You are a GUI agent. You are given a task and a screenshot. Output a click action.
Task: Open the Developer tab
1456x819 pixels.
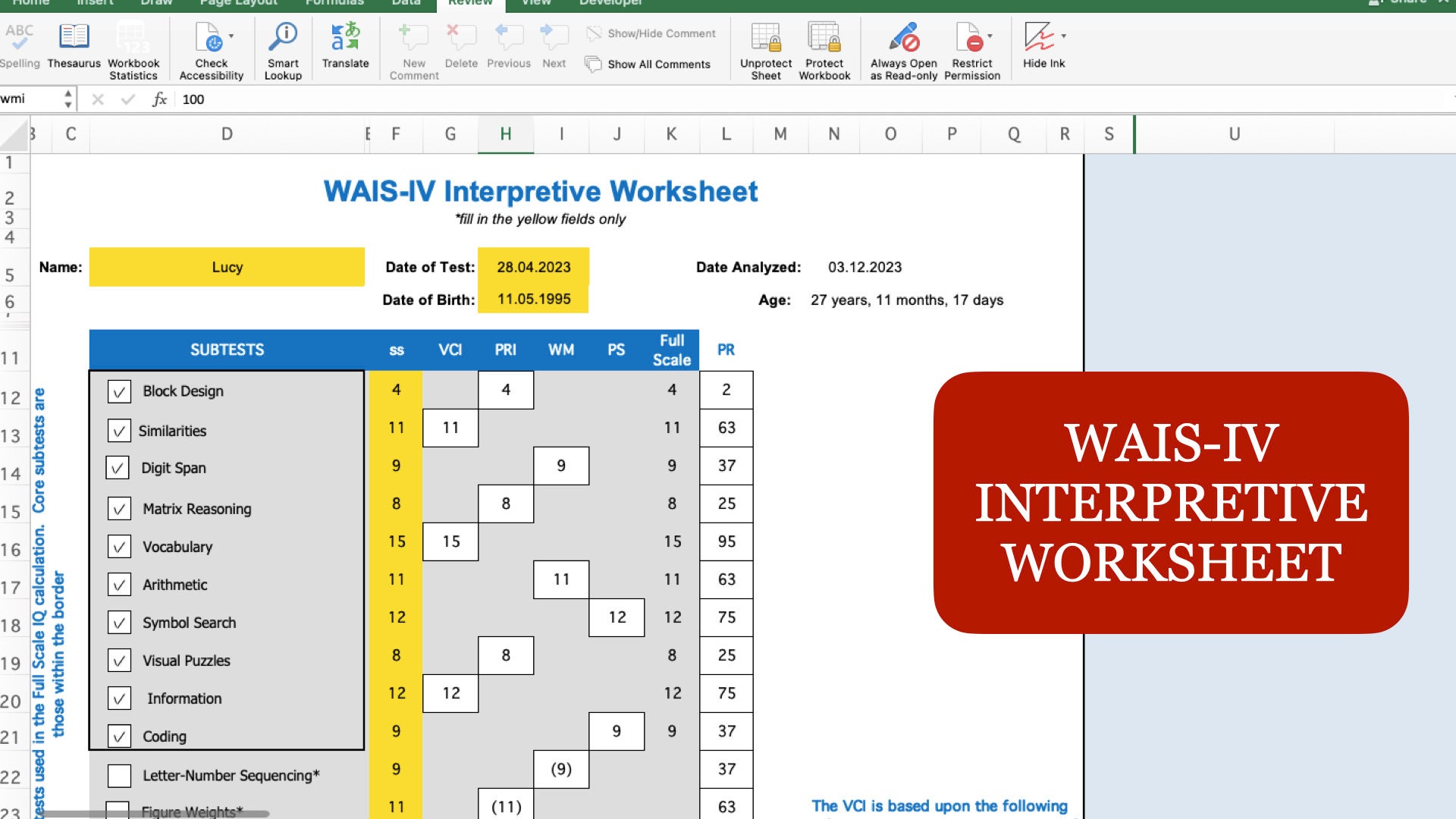click(611, 4)
